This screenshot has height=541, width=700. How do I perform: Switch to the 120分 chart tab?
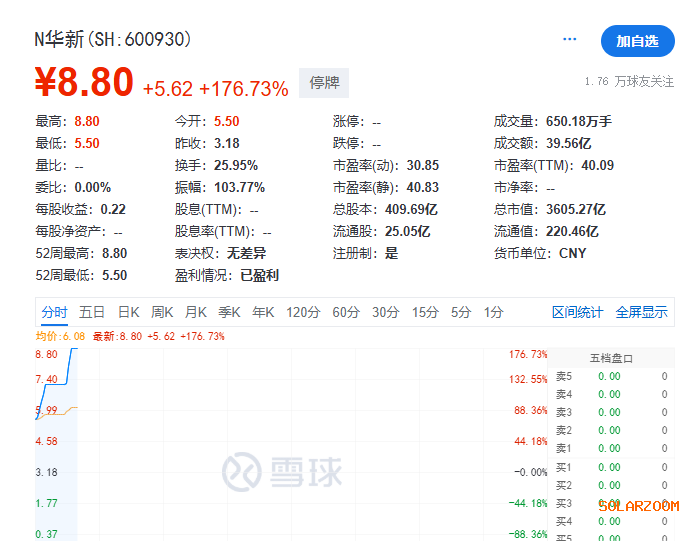point(301,312)
